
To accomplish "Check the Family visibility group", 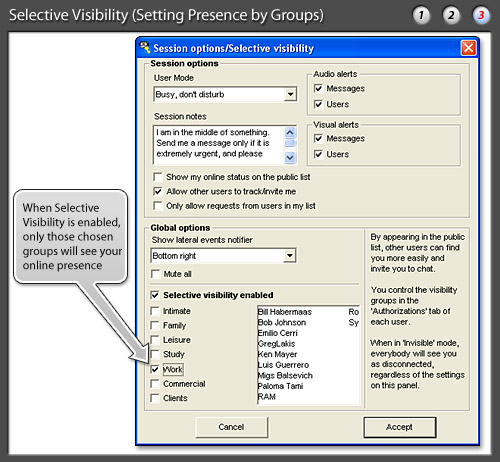I will coord(155,325).
